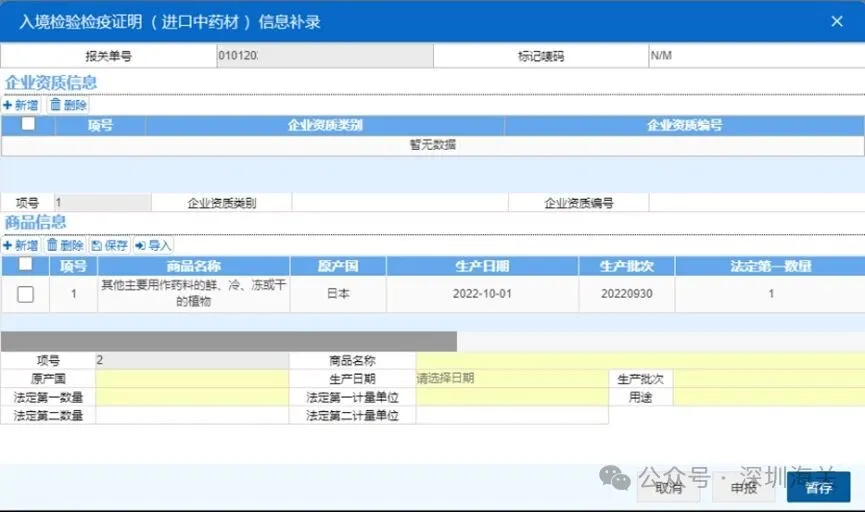Open the 企业资质类别 dropdown field

399,202
